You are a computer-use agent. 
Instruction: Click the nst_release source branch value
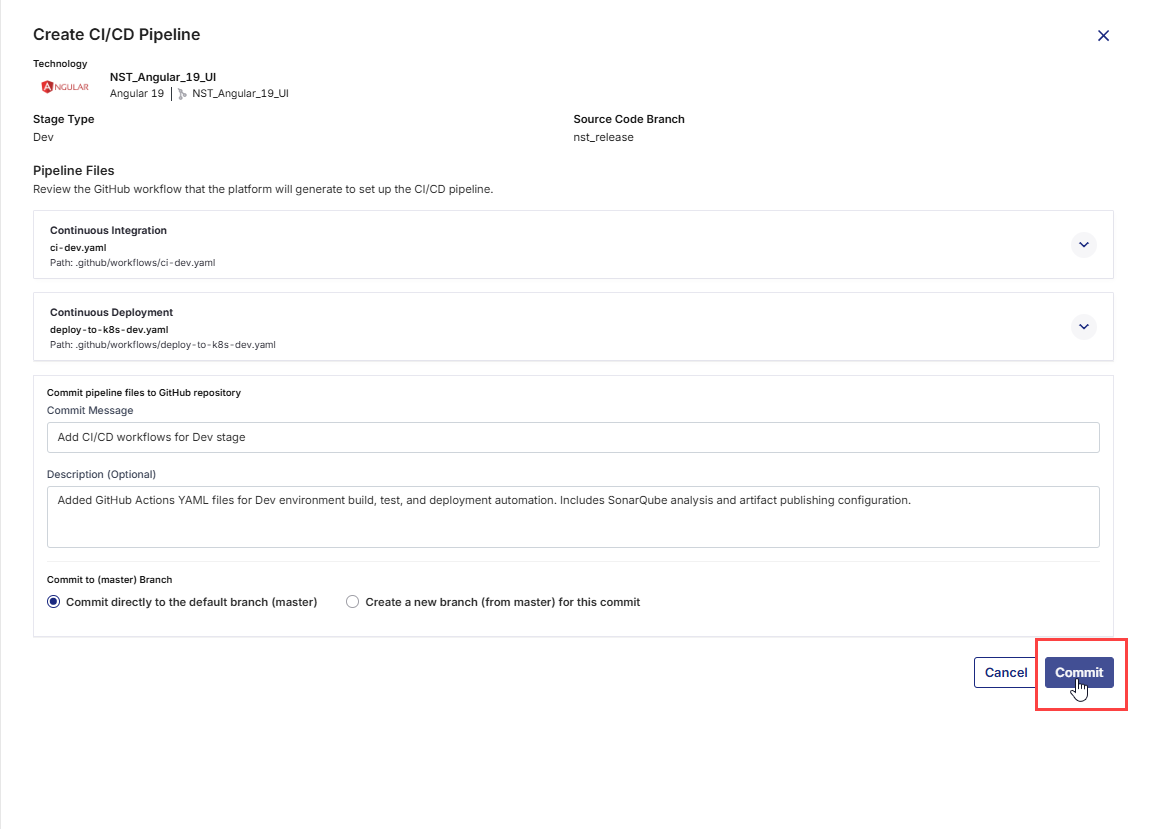coord(603,138)
